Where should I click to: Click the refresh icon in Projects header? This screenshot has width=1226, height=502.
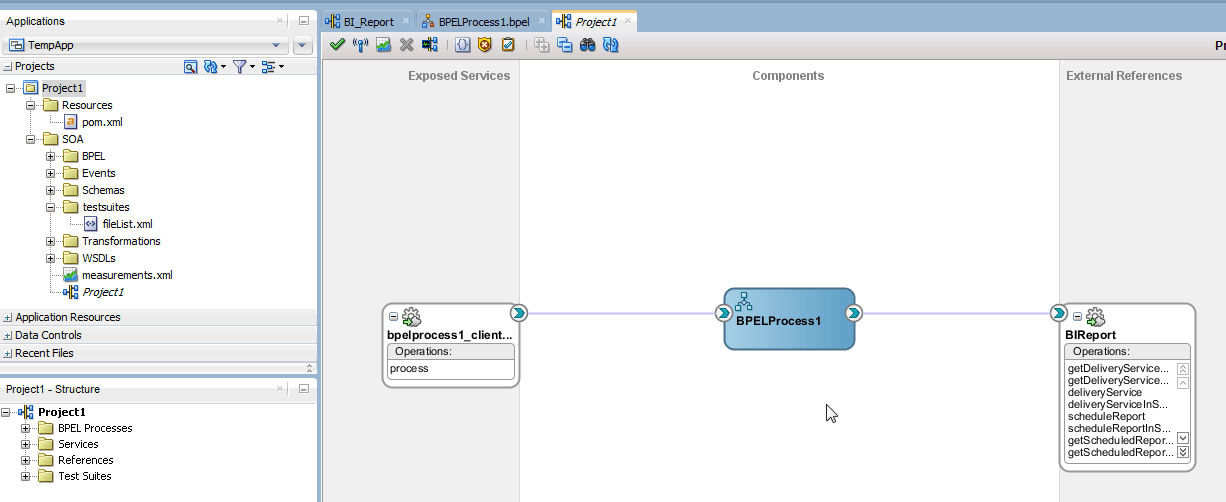click(210, 67)
